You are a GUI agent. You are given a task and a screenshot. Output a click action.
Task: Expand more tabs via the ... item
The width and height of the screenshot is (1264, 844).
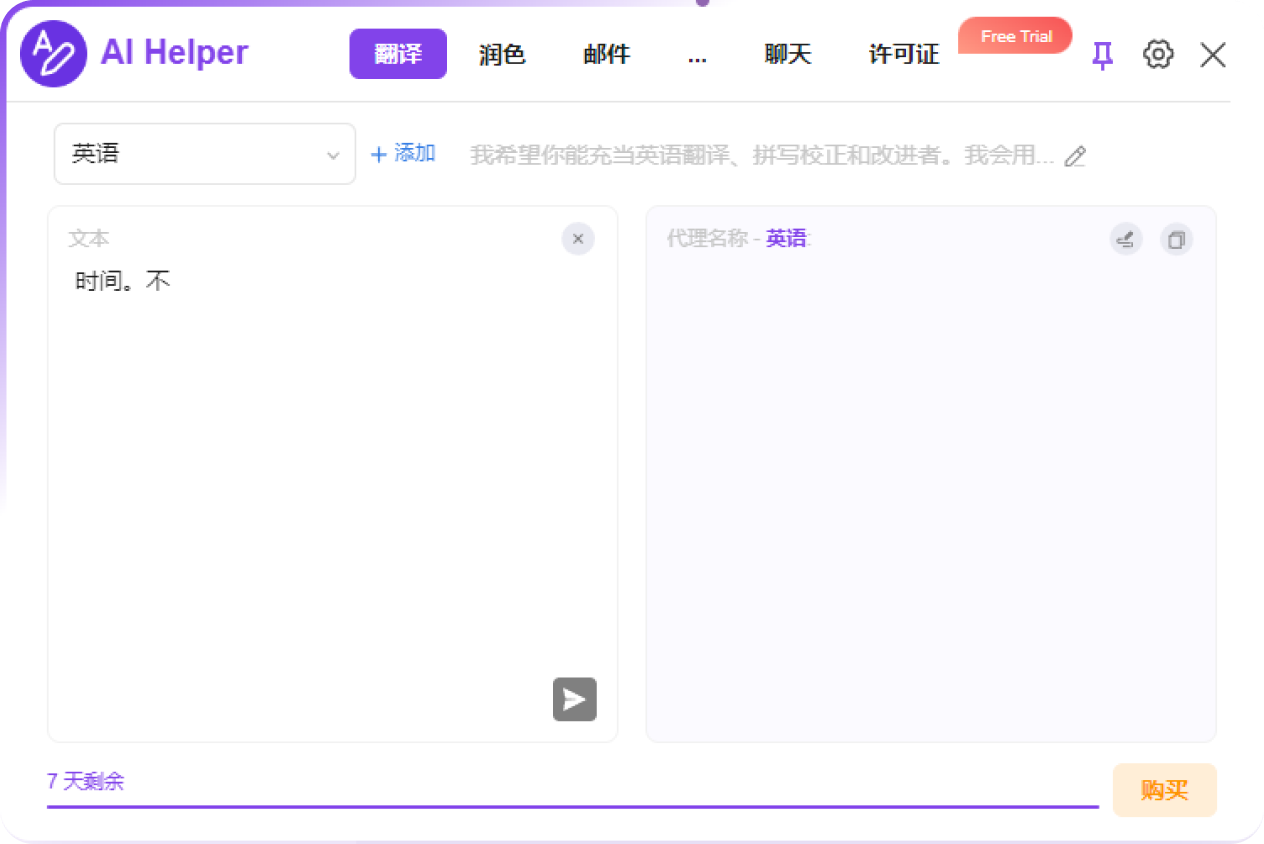[697, 54]
